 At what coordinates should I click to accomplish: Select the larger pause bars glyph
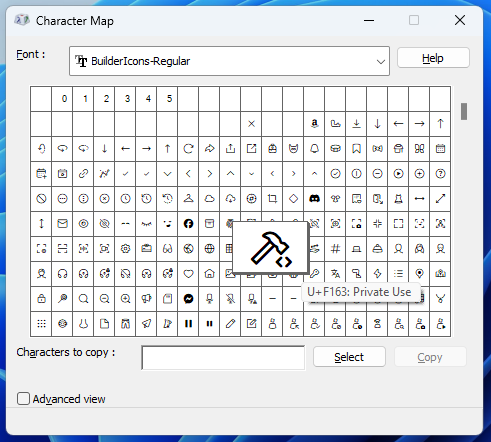coord(188,324)
